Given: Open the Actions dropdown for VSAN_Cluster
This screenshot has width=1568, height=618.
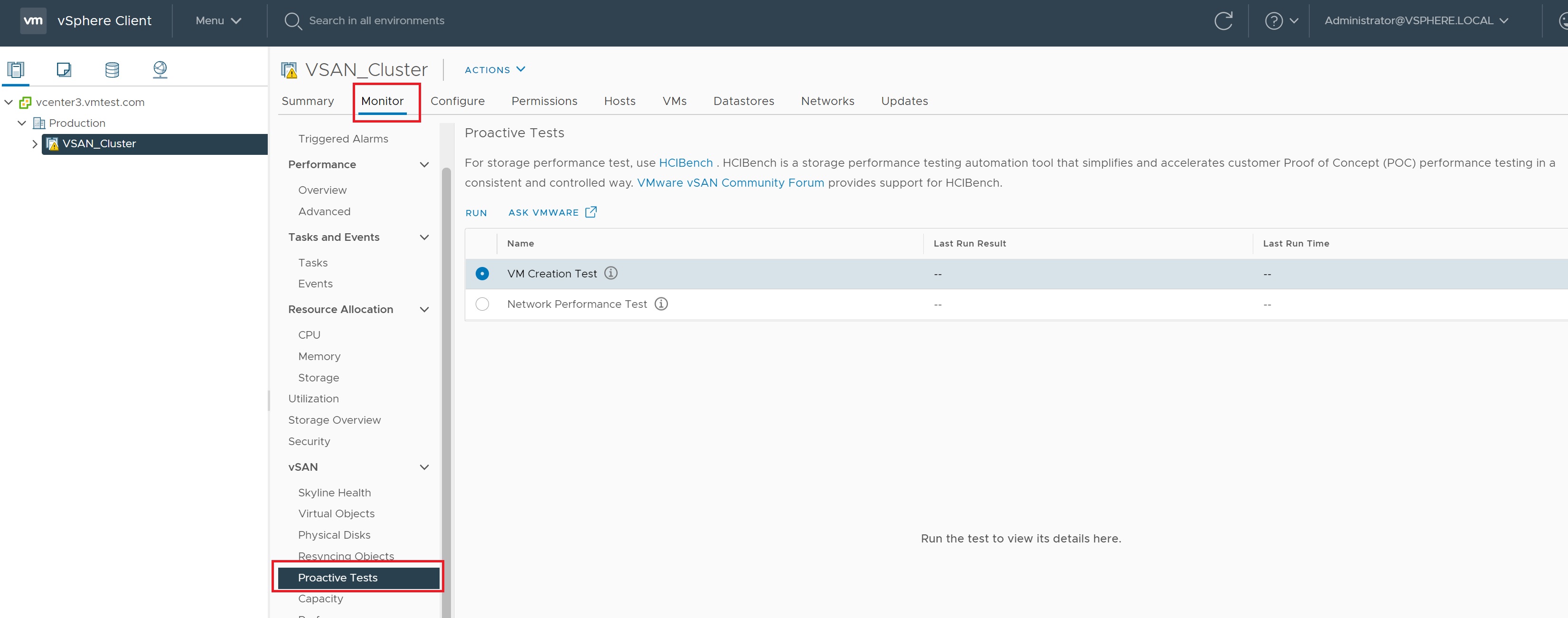Looking at the screenshot, I should pyautogui.click(x=494, y=69).
